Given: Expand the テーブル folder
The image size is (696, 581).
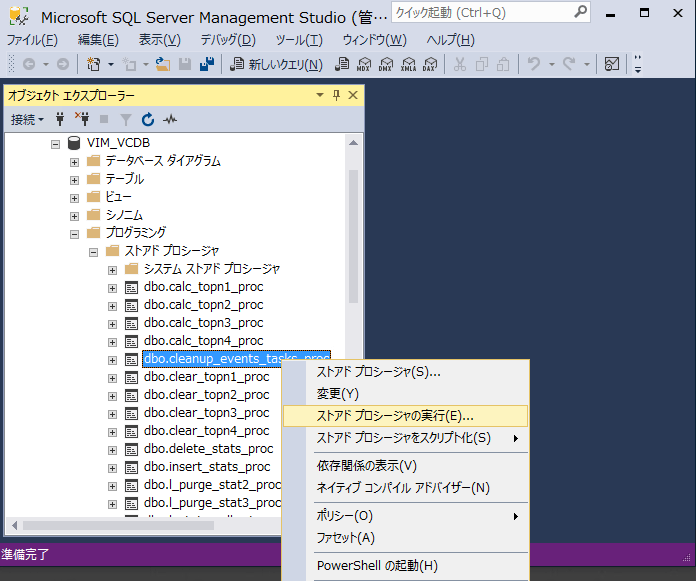Looking at the screenshot, I should point(75,180).
